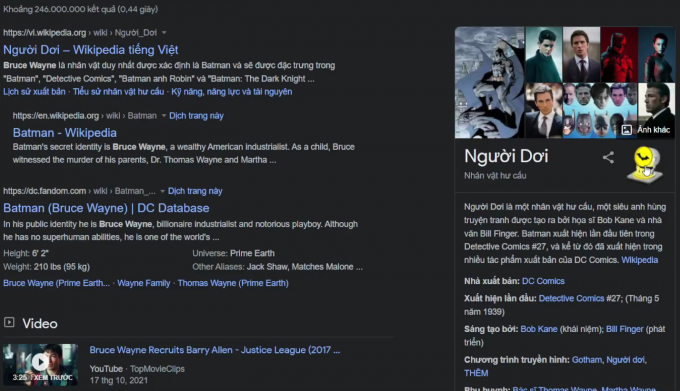Screen dimensions: 680x391
Task: Expand dropdown arrow next to dc.fandom.com URL
Action: [163, 191]
